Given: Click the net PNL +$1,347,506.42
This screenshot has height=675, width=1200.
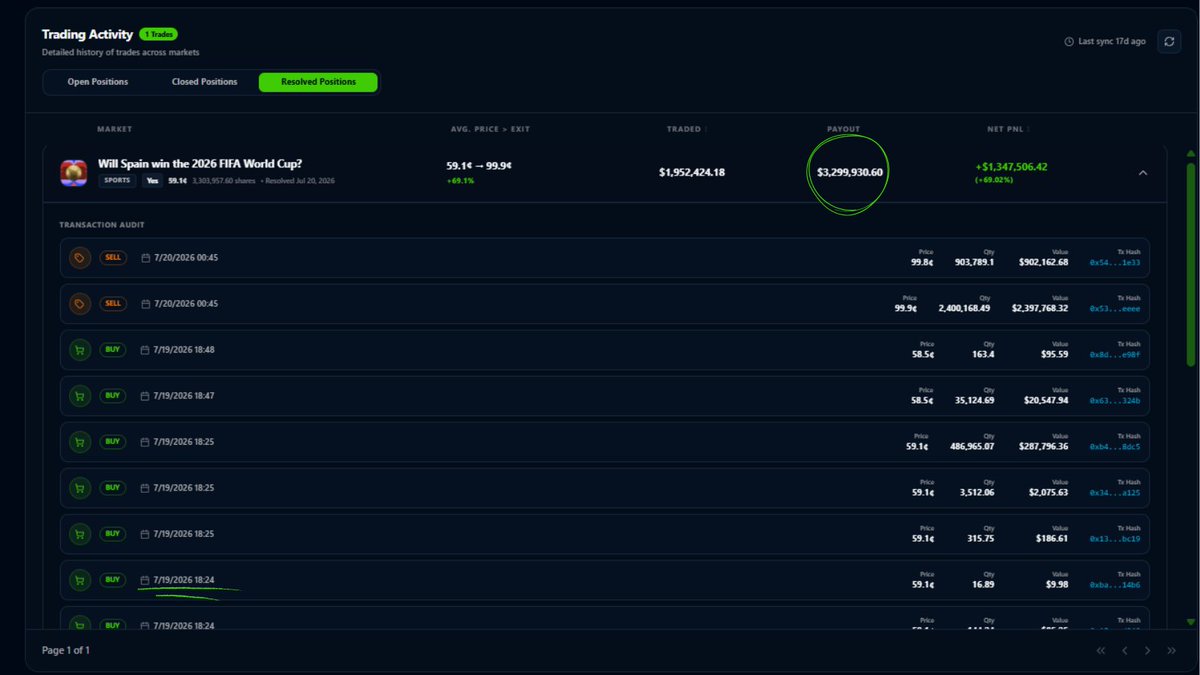Looking at the screenshot, I should pos(1012,167).
